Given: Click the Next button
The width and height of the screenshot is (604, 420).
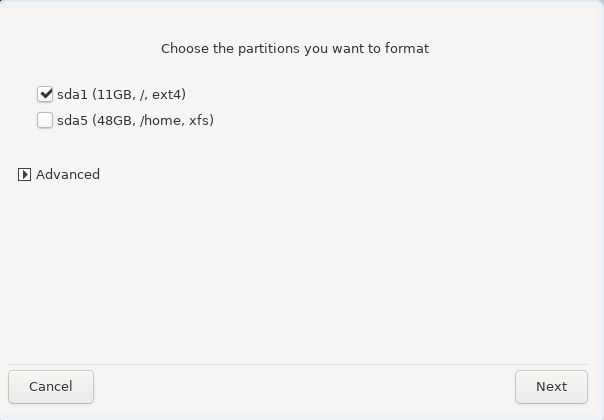Looking at the screenshot, I should coord(551,387).
